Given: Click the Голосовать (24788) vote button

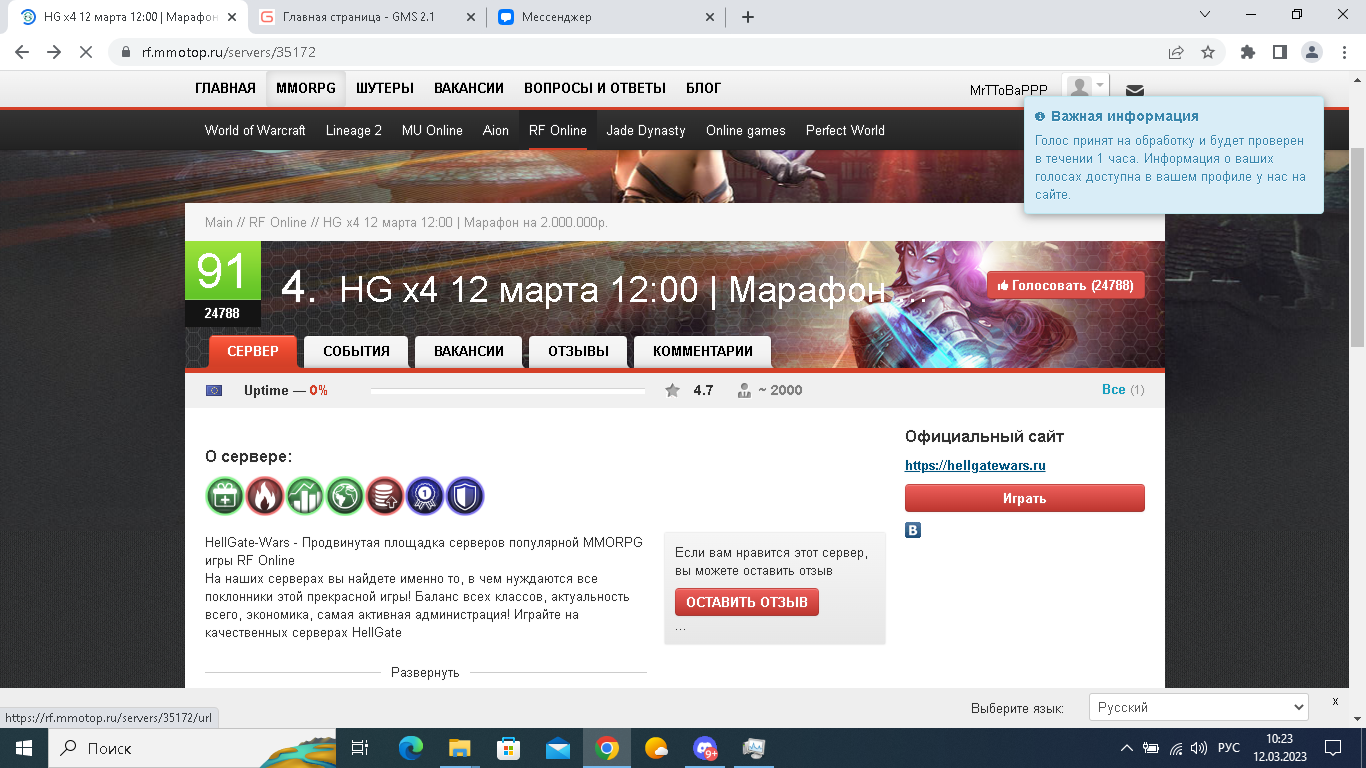Looking at the screenshot, I should tap(1066, 285).
